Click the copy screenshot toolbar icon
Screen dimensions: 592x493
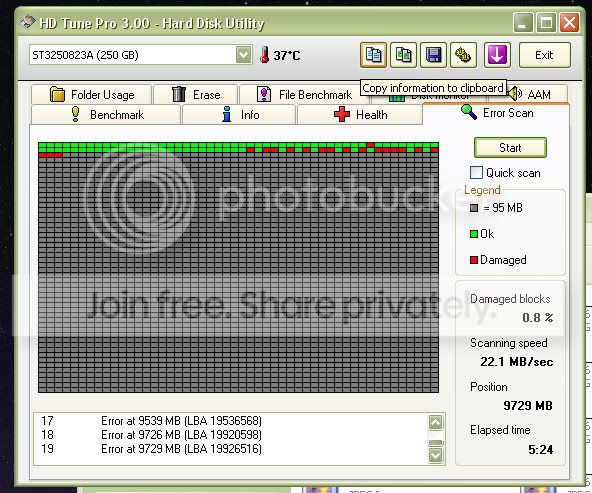click(403, 55)
